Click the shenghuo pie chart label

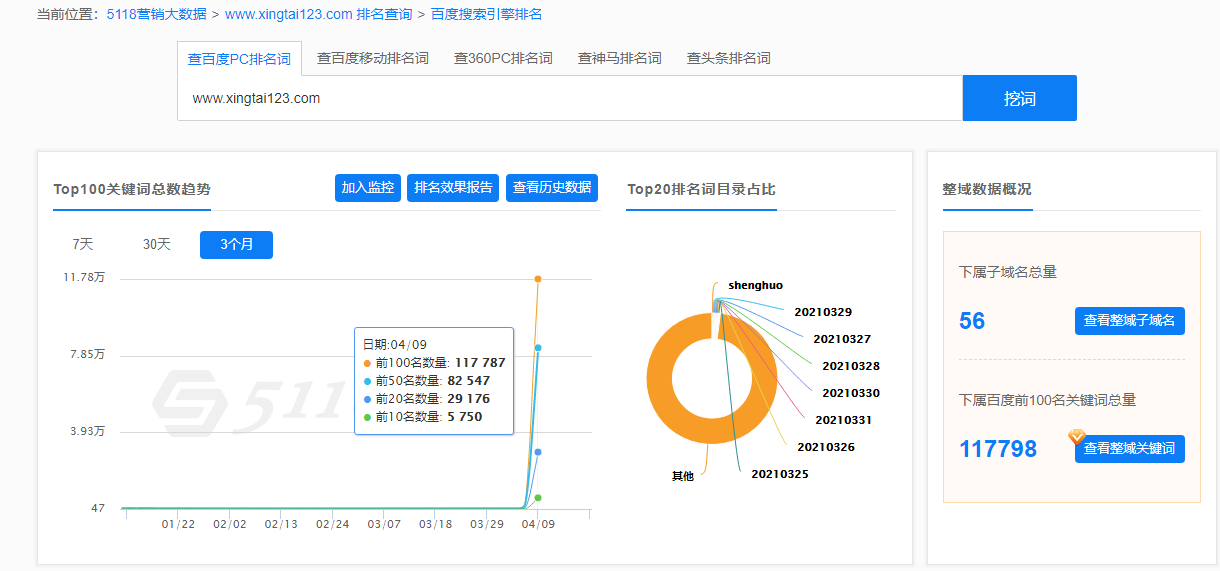click(x=755, y=286)
